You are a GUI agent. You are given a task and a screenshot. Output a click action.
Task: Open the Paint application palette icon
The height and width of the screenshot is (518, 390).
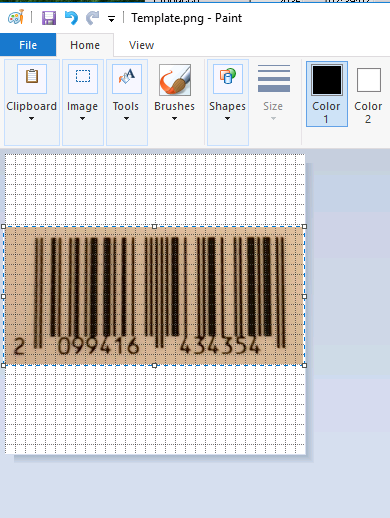point(16,17)
